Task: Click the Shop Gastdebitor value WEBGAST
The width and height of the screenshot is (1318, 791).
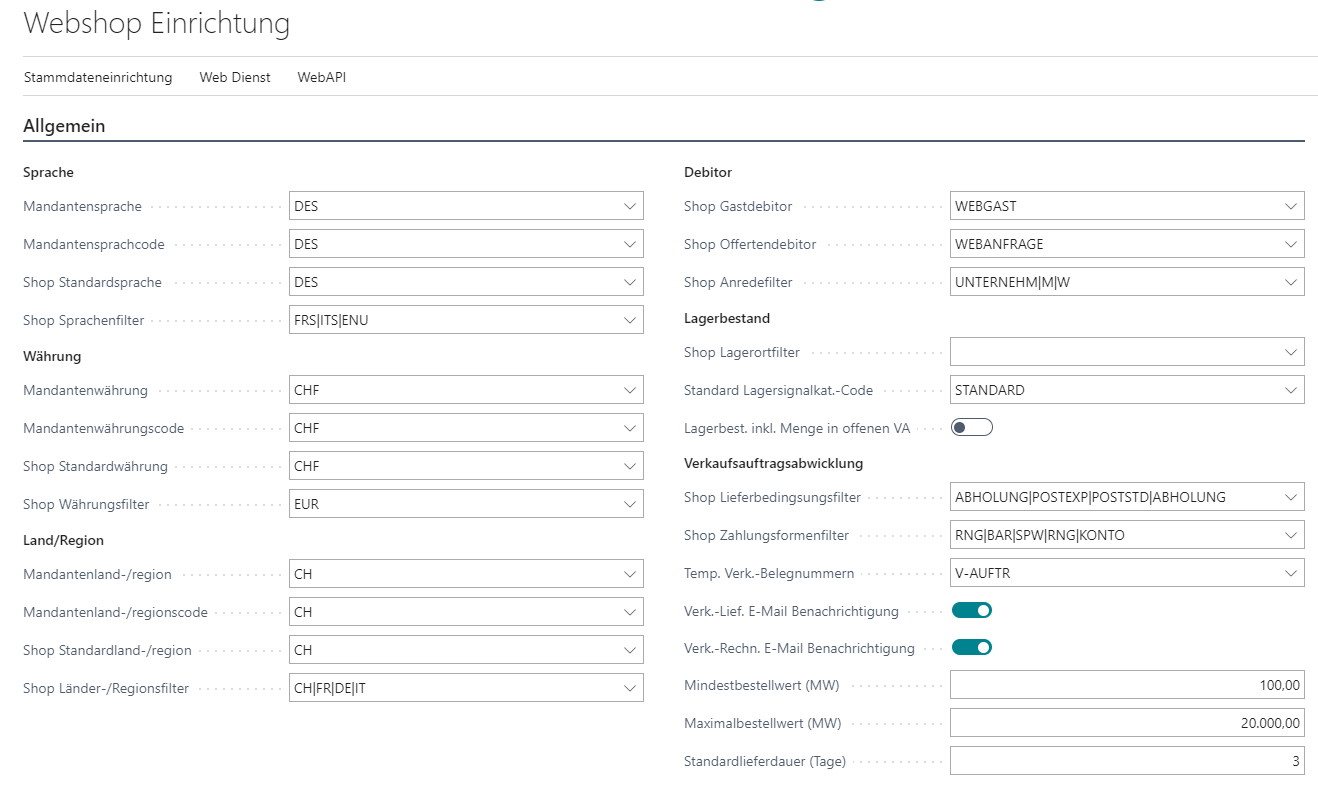Action: 986,206
